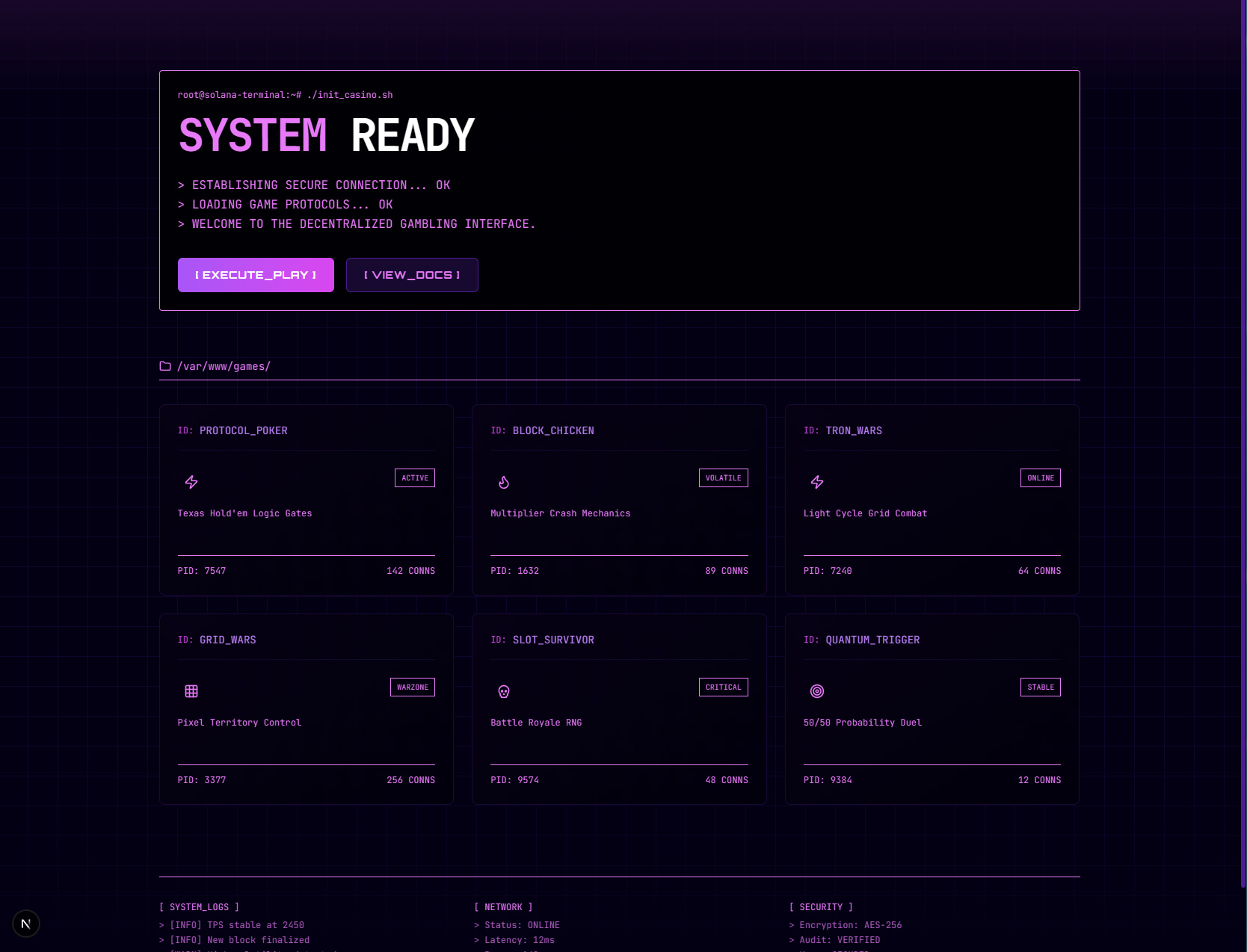The width and height of the screenshot is (1247, 952).
Task: Click the grid icon in GRID_WARS card
Action: (x=191, y=691)
